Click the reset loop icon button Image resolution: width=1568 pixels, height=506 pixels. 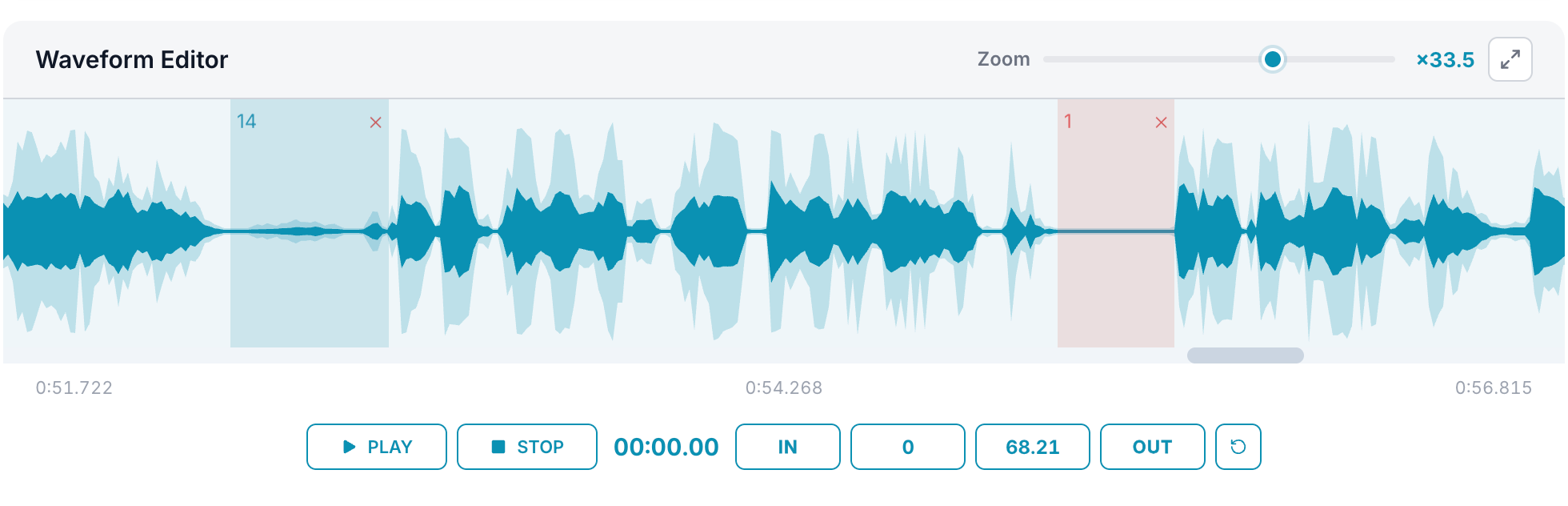coord(1238,447)
